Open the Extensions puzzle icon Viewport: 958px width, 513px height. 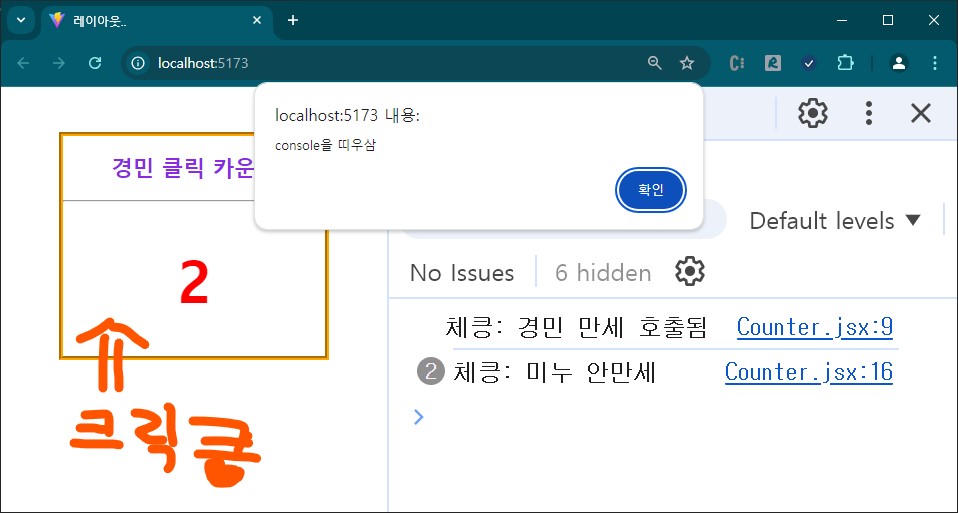(x=846, y=63)
